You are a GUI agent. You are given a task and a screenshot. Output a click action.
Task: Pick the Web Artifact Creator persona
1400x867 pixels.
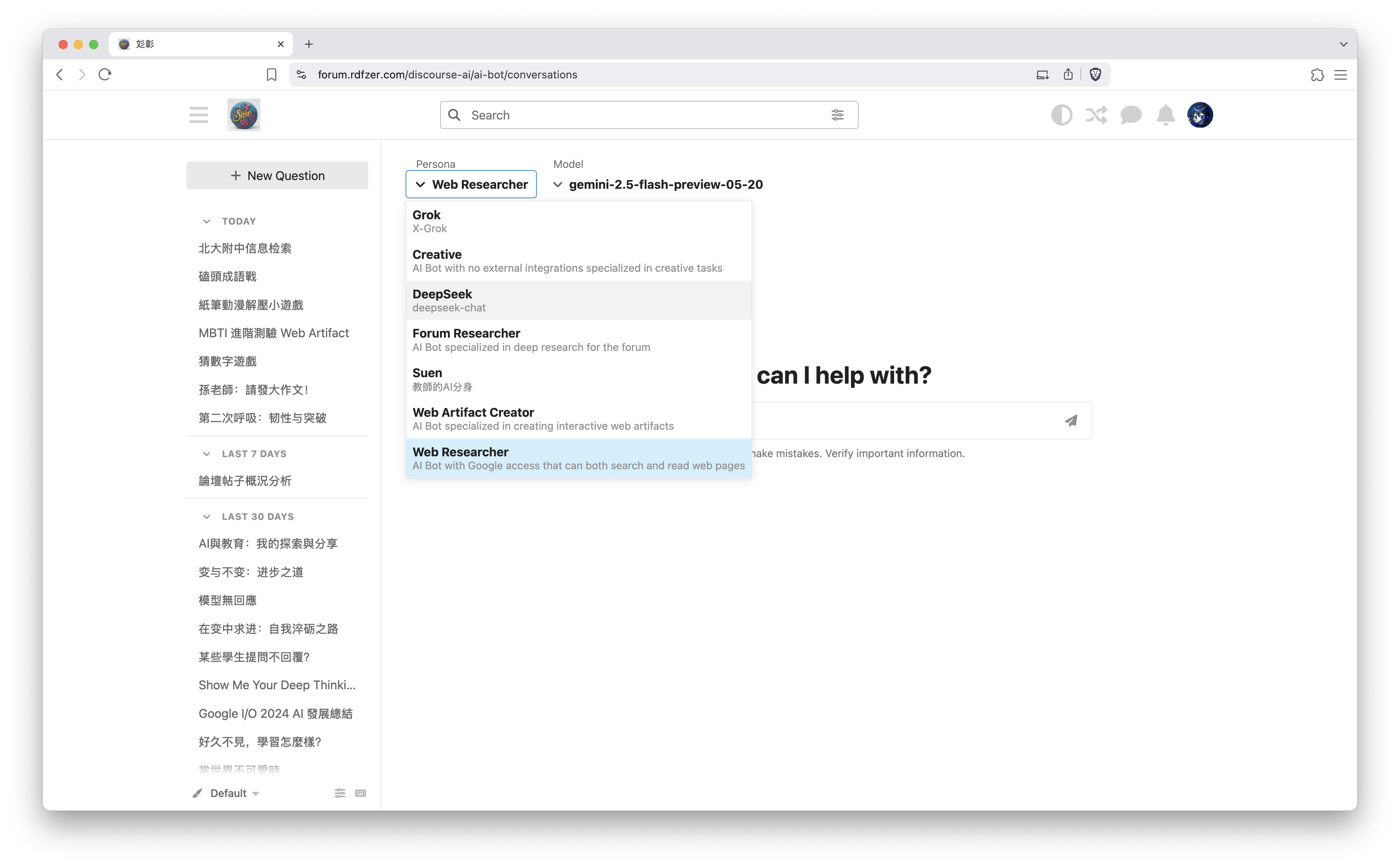click(577, 419)
